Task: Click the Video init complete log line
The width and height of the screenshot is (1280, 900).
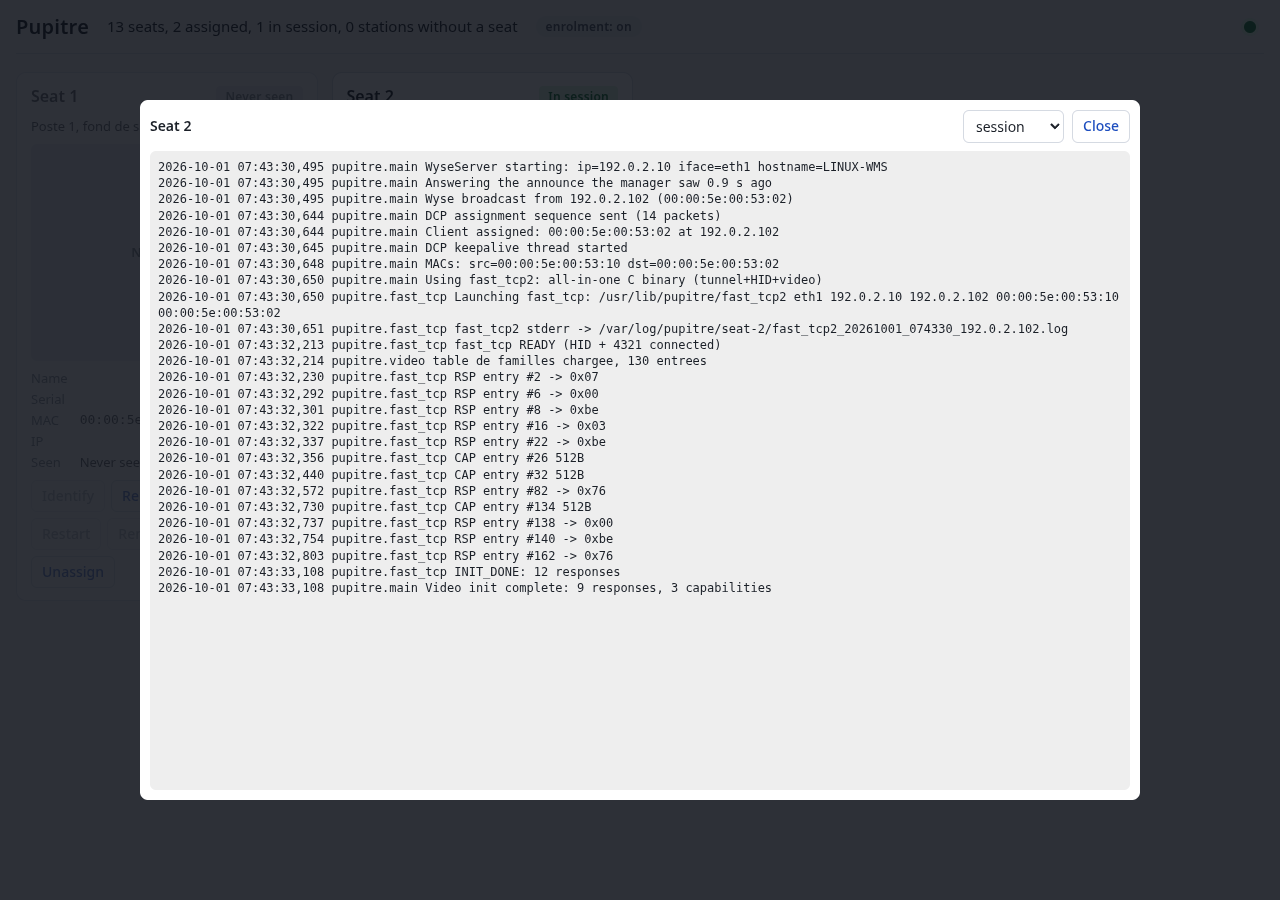Action: coord(465,588)
